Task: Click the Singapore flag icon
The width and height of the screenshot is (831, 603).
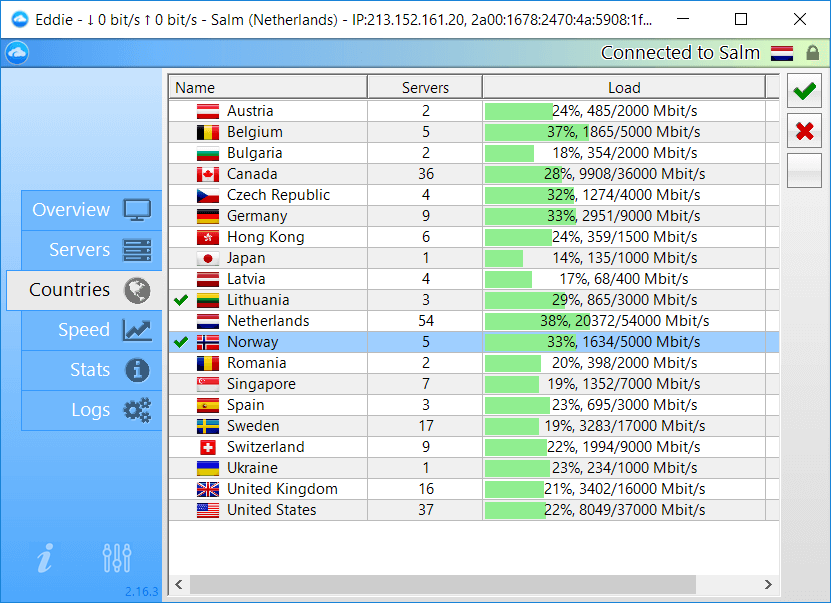Action: 208,384
